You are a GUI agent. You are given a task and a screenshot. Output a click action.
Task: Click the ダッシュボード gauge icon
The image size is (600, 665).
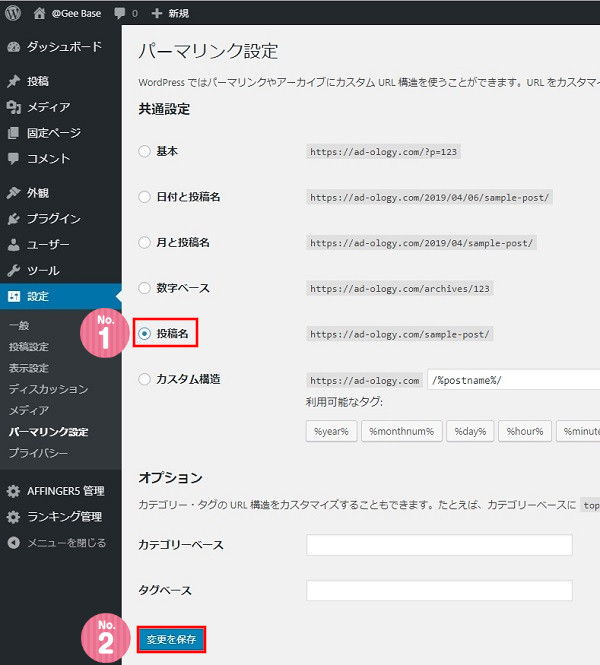pyautogui.click(x=14, y=47)
